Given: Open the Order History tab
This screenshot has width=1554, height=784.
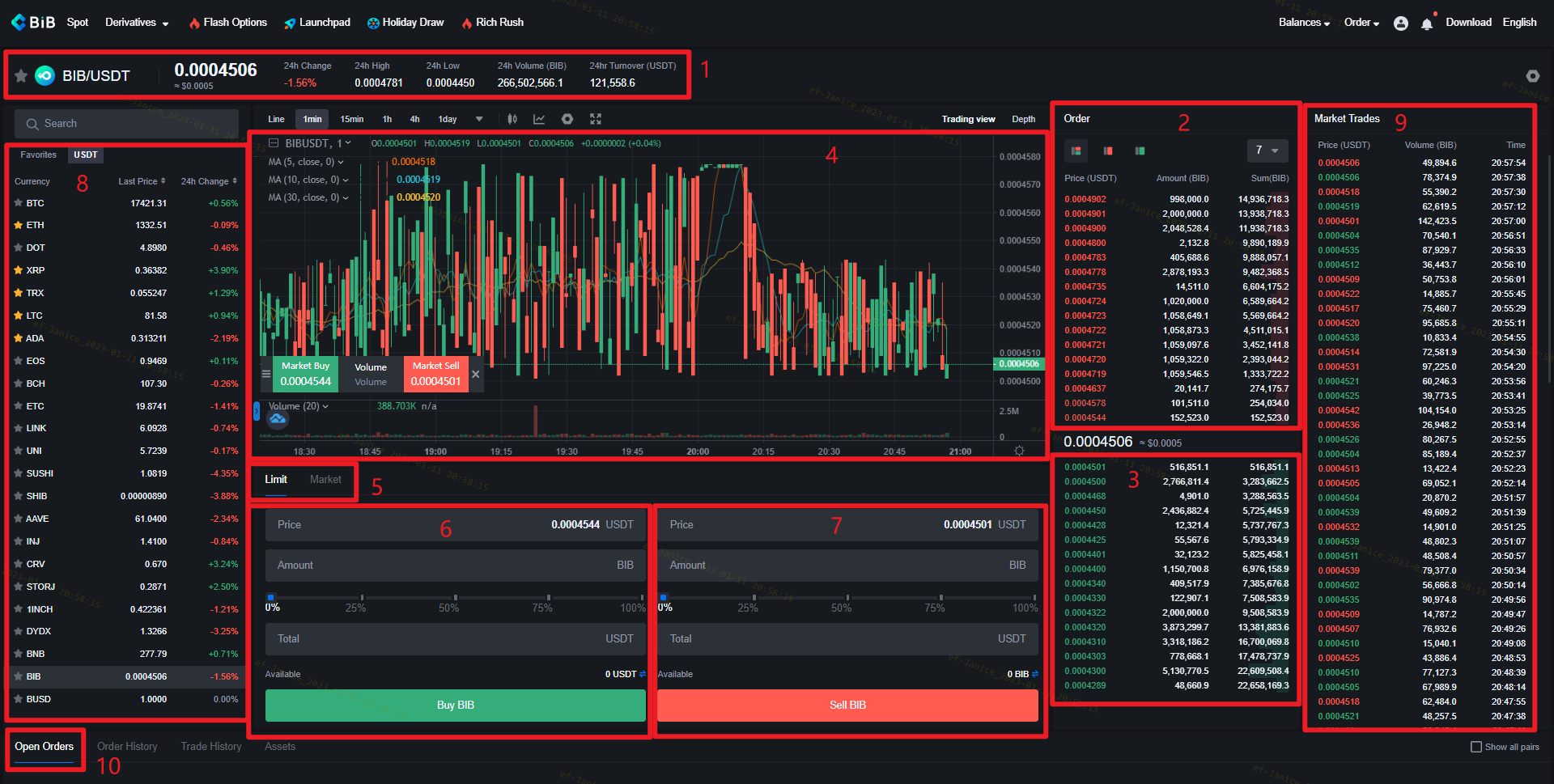Looking at the screenshot, I should click(x=127, y=747).
